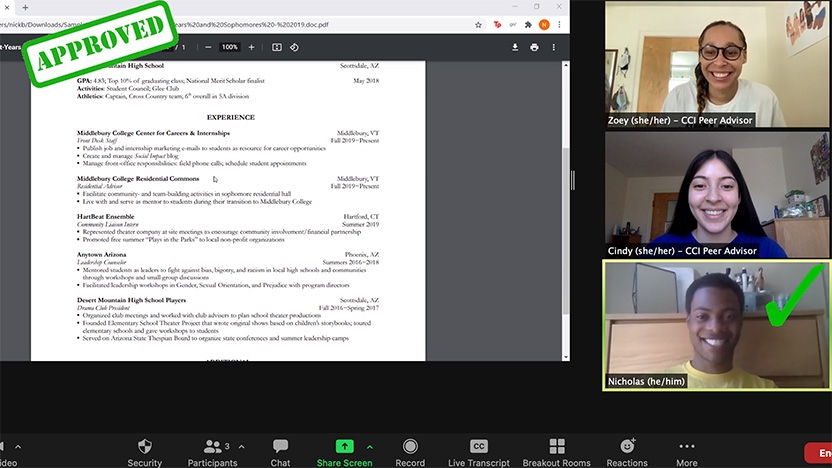Click the PDF scrollbar down arrow
The image size is (832, 468).
coord(566,357)
